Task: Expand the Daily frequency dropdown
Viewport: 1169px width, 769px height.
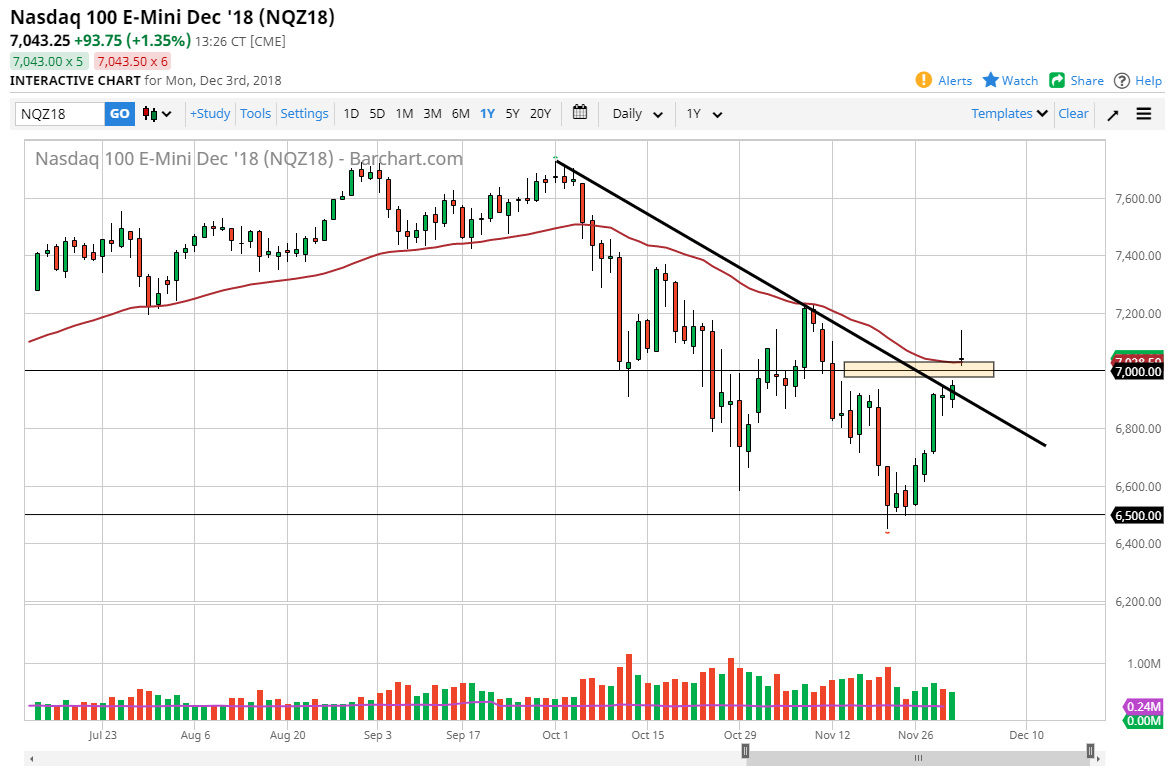Action: pyautogui.click(x=637, y=114)
